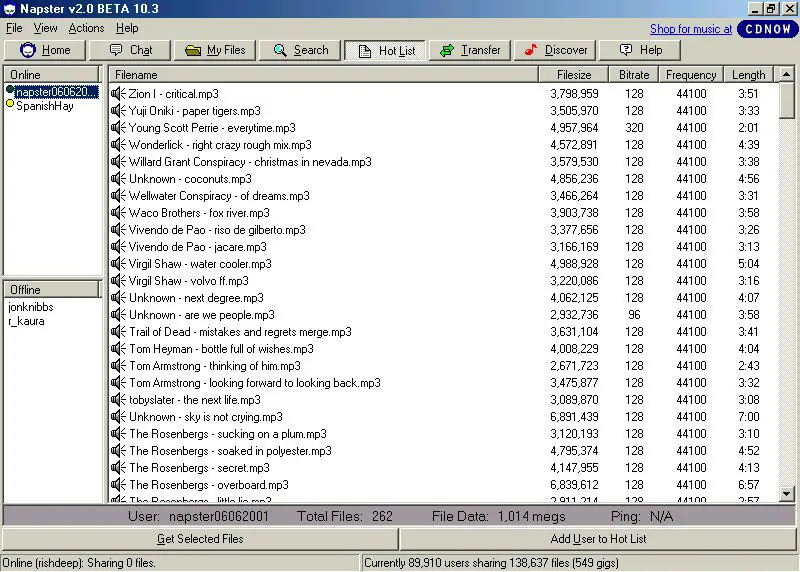Sort list by Length column header
The width and height of the screenshot is (800, 572).
pyautogui.click(x=748, y=74)
